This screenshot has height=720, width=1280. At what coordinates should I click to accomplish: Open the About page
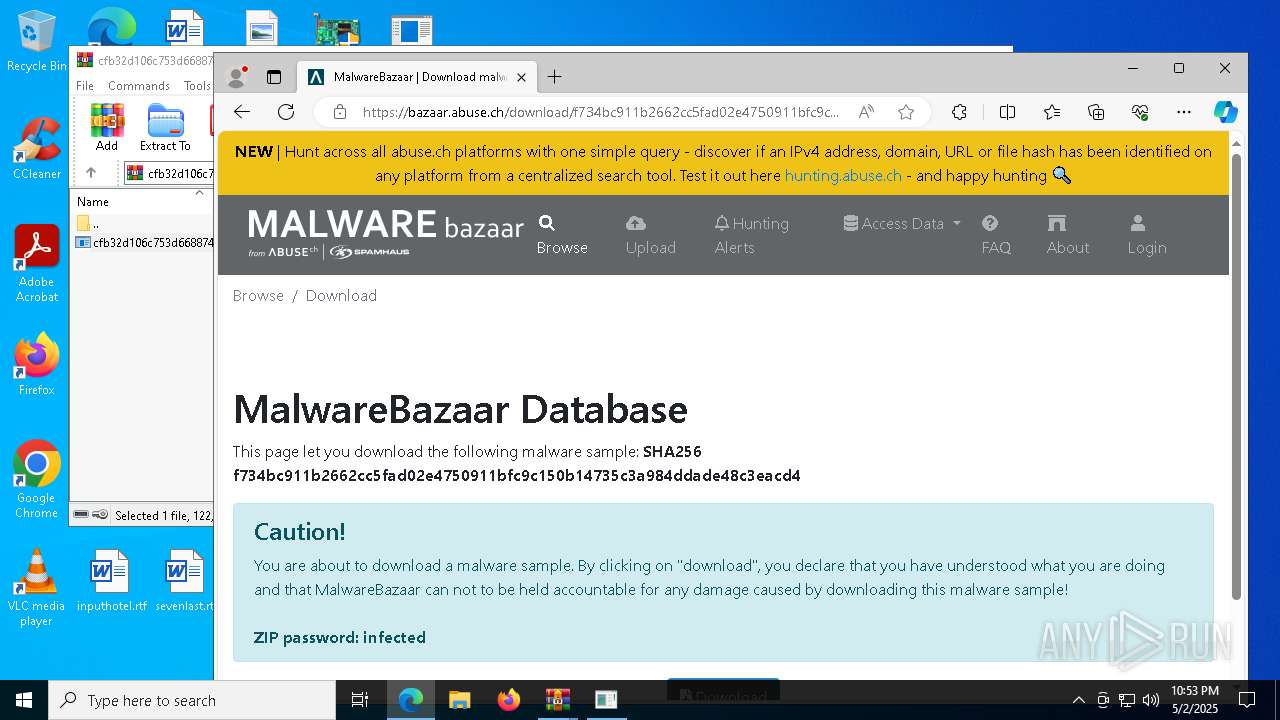tap(1067, 235)
